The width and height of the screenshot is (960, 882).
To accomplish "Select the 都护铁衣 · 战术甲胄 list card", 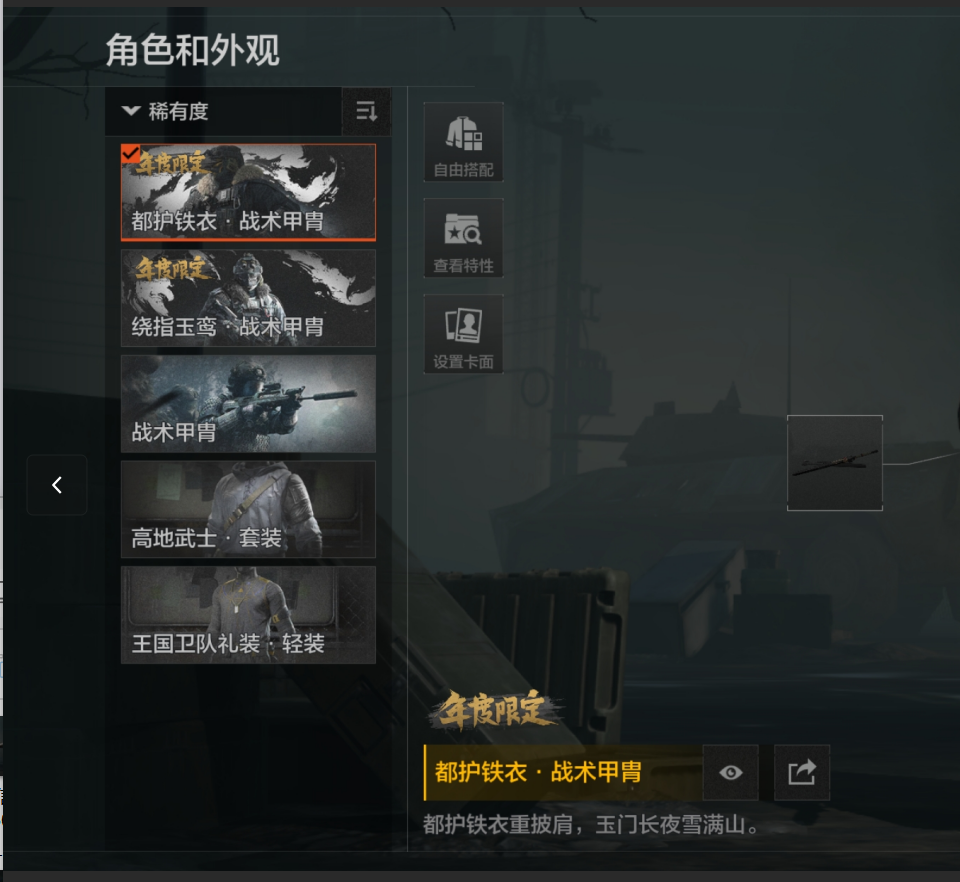I will pyautogui.click(x=248, y=192).
